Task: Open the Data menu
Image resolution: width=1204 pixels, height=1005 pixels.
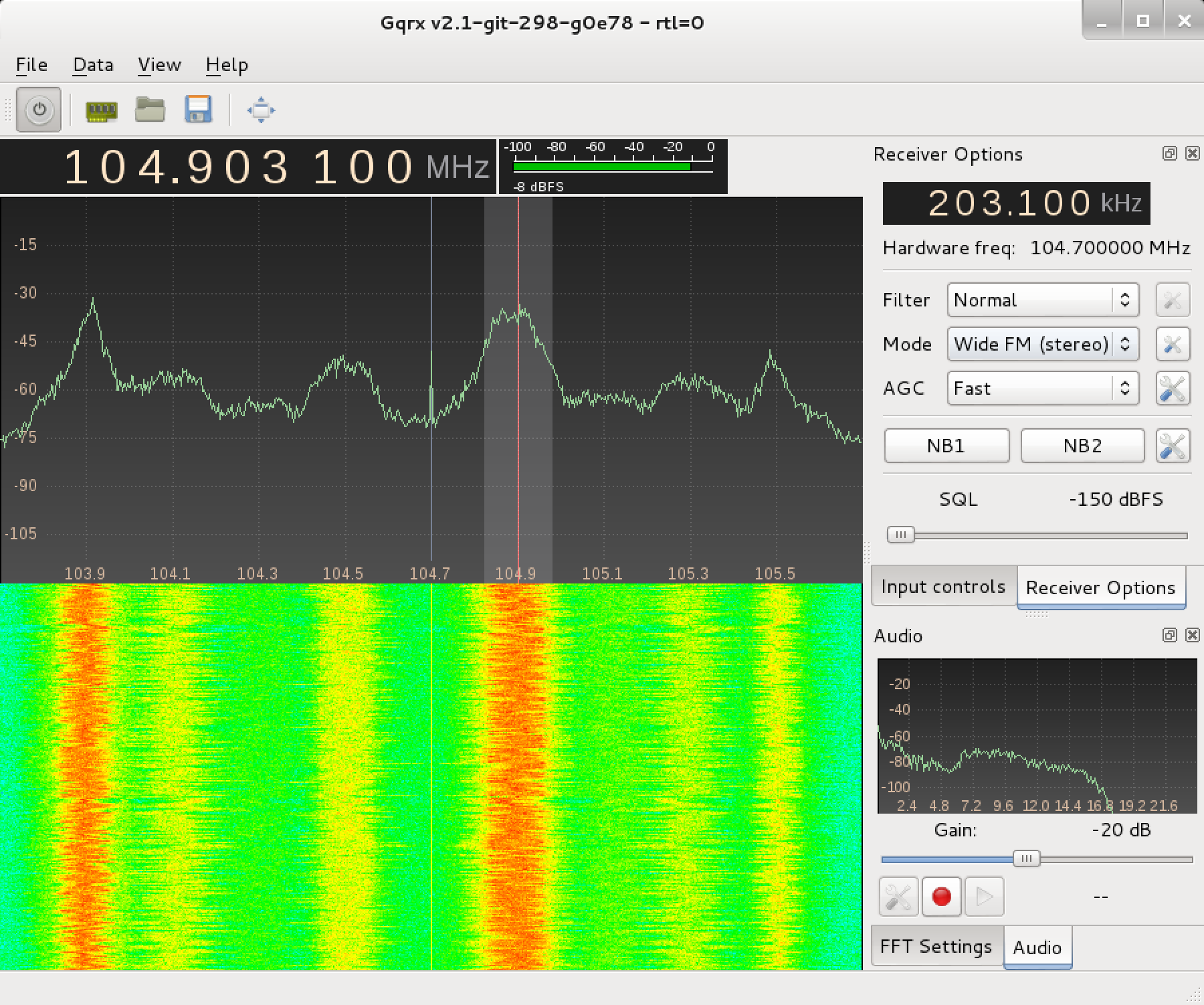Action: pos(93,64)
